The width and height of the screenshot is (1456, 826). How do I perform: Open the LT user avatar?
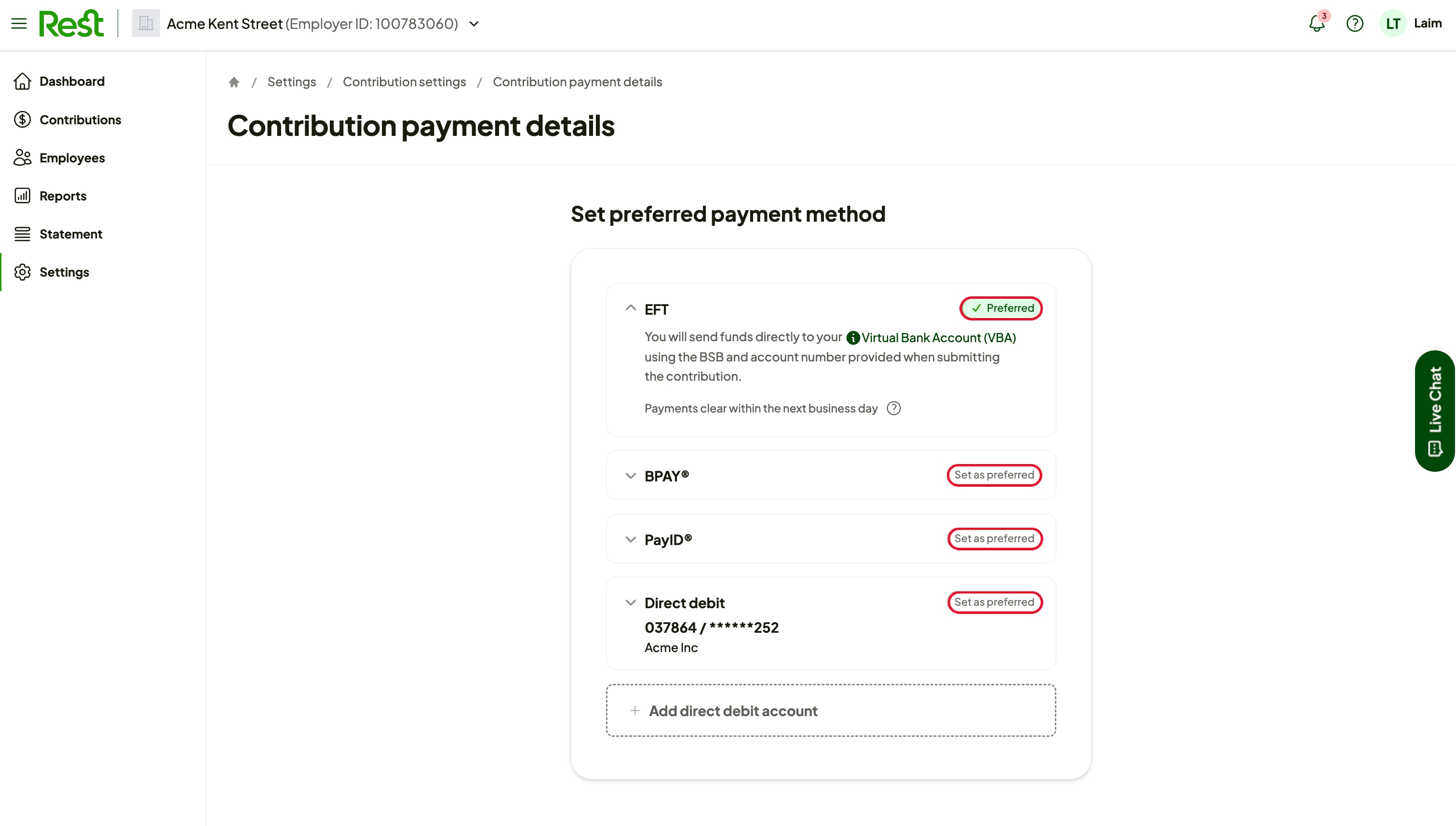coord(1393,23)
